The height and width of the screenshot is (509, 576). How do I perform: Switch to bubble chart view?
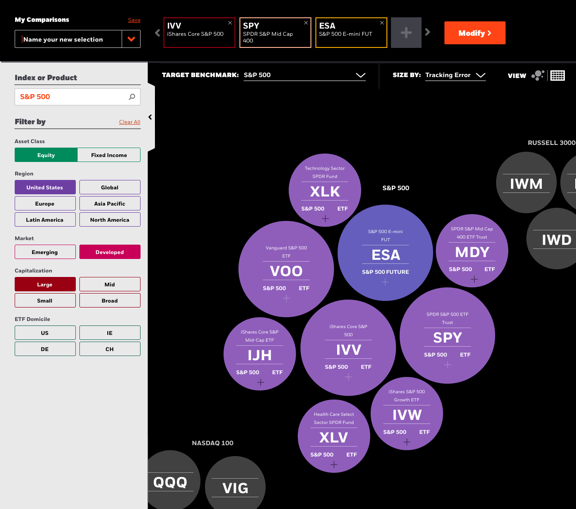tap(537, 75)
